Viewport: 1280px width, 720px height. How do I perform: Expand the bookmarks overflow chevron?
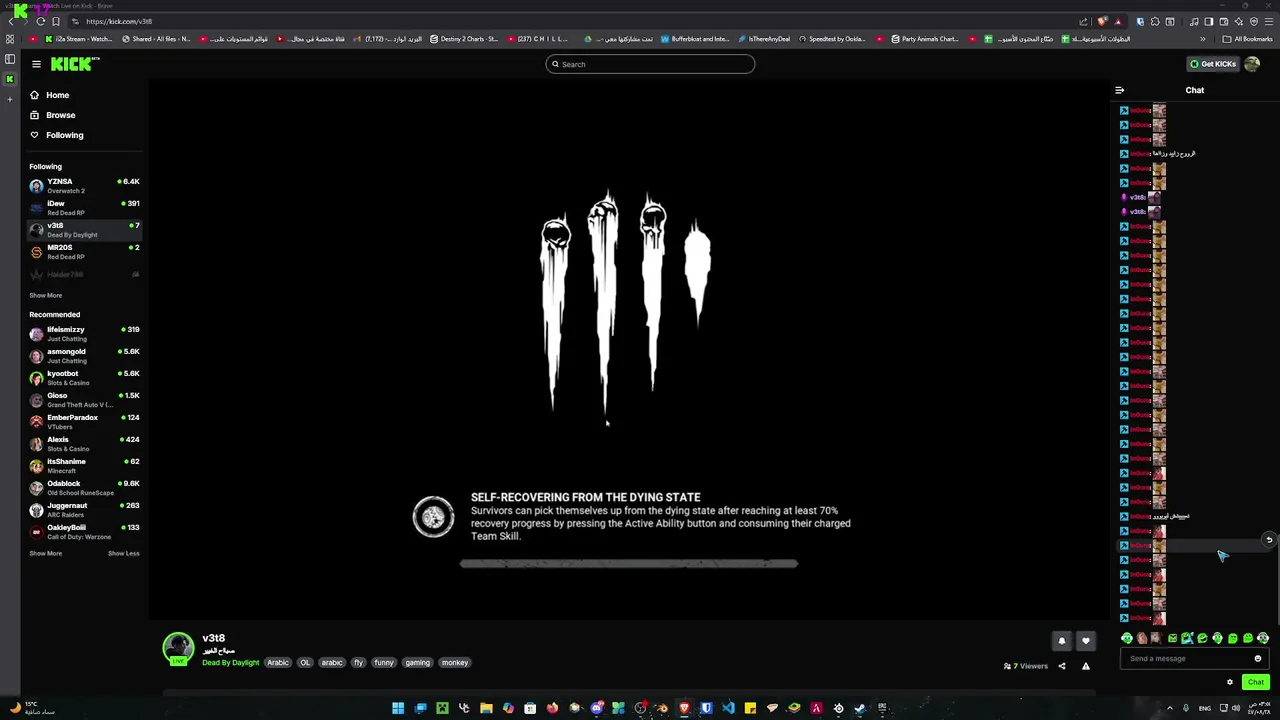coord(1203,39)
